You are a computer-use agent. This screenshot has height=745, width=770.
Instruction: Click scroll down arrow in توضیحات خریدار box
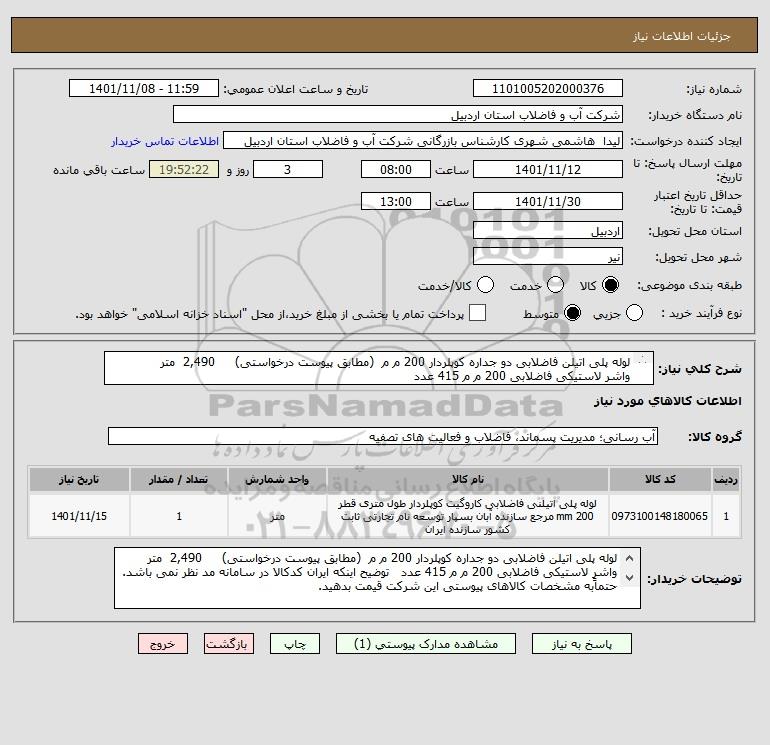point(629,578)
